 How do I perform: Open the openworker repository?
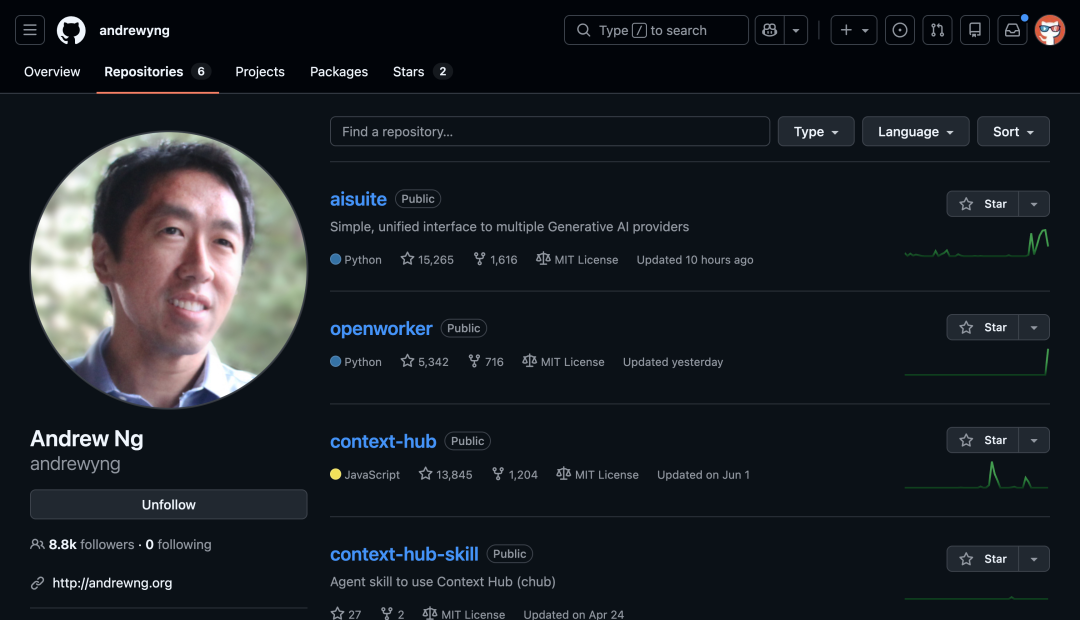[x=381, y=329]
